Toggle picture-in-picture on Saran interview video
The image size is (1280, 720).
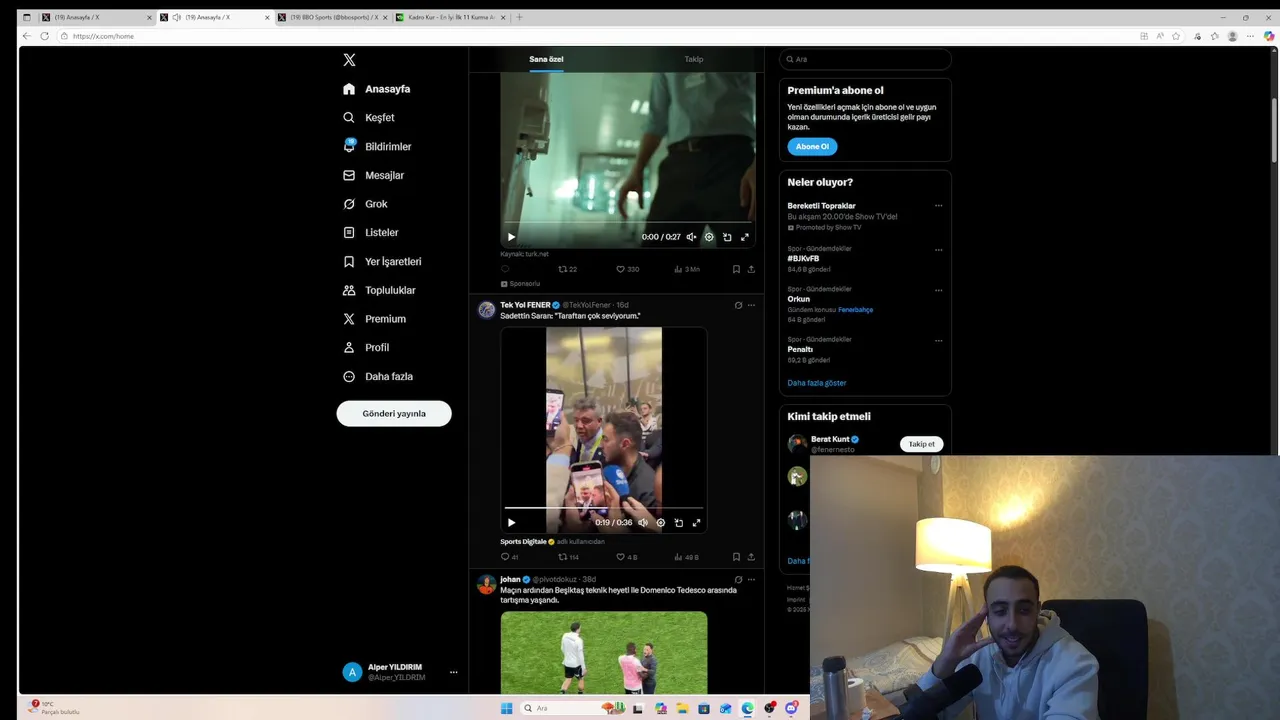pos(679,522)
